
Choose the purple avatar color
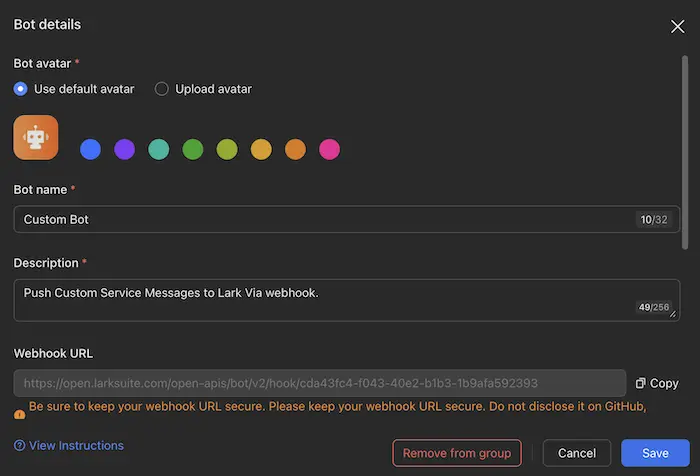(x=124, y=149)
